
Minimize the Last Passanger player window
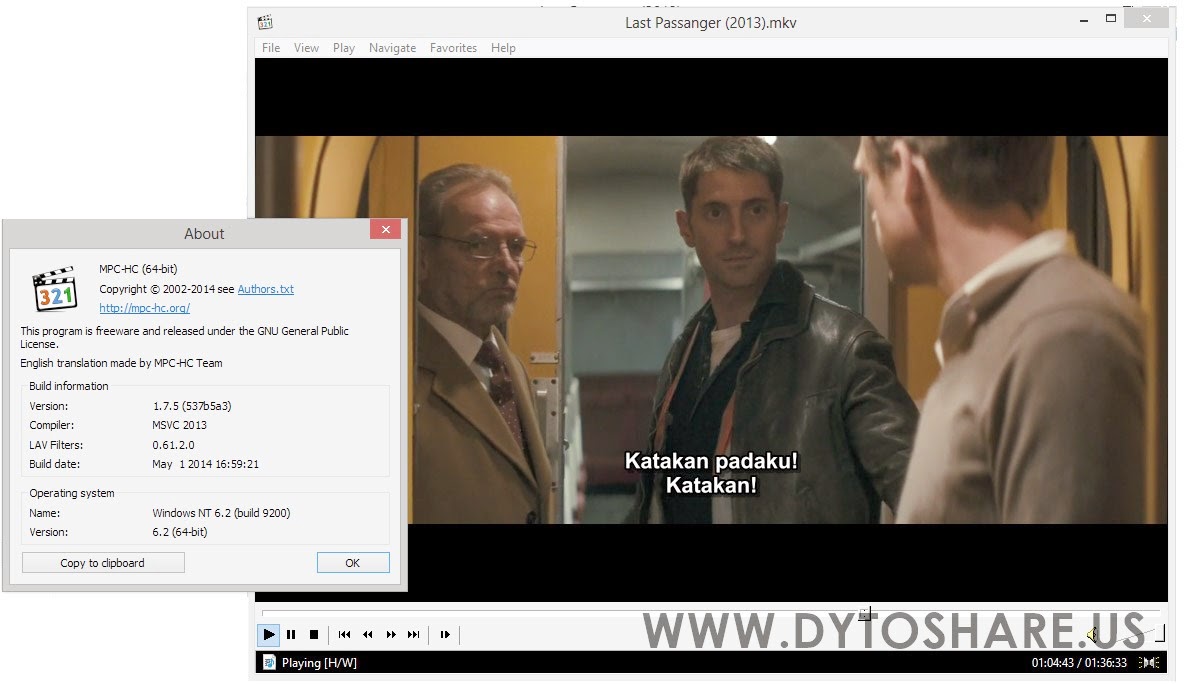tap(1084, 20)
